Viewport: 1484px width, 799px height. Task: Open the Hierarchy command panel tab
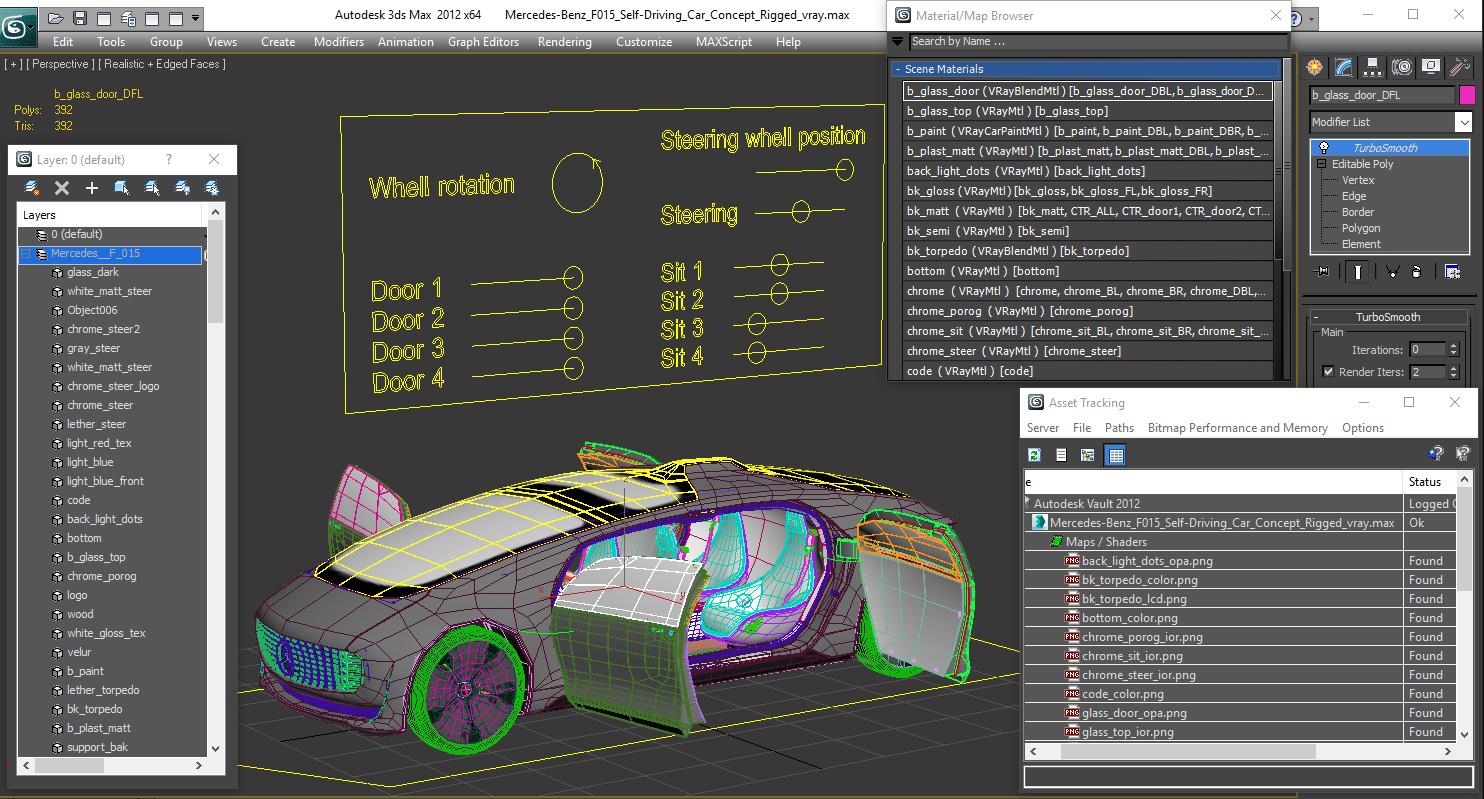(1373, 67)
